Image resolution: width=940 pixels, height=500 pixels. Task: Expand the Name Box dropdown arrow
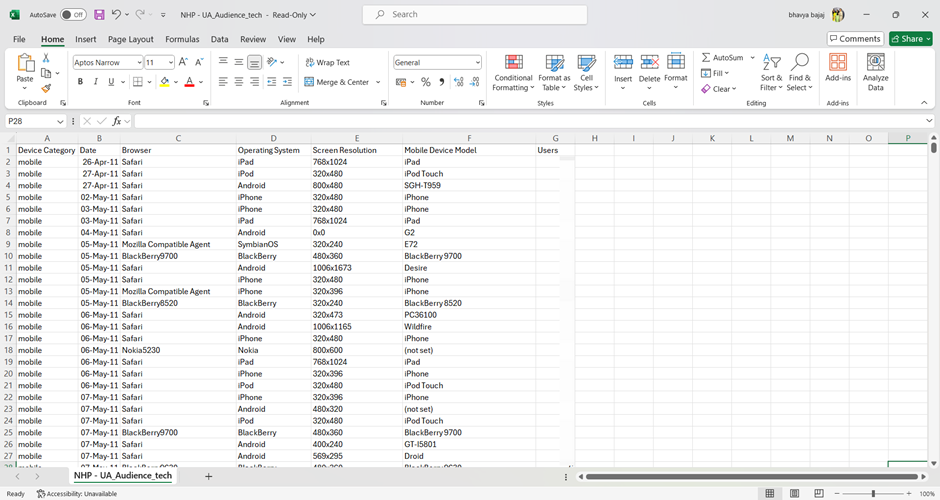click(x=60, y=121)
